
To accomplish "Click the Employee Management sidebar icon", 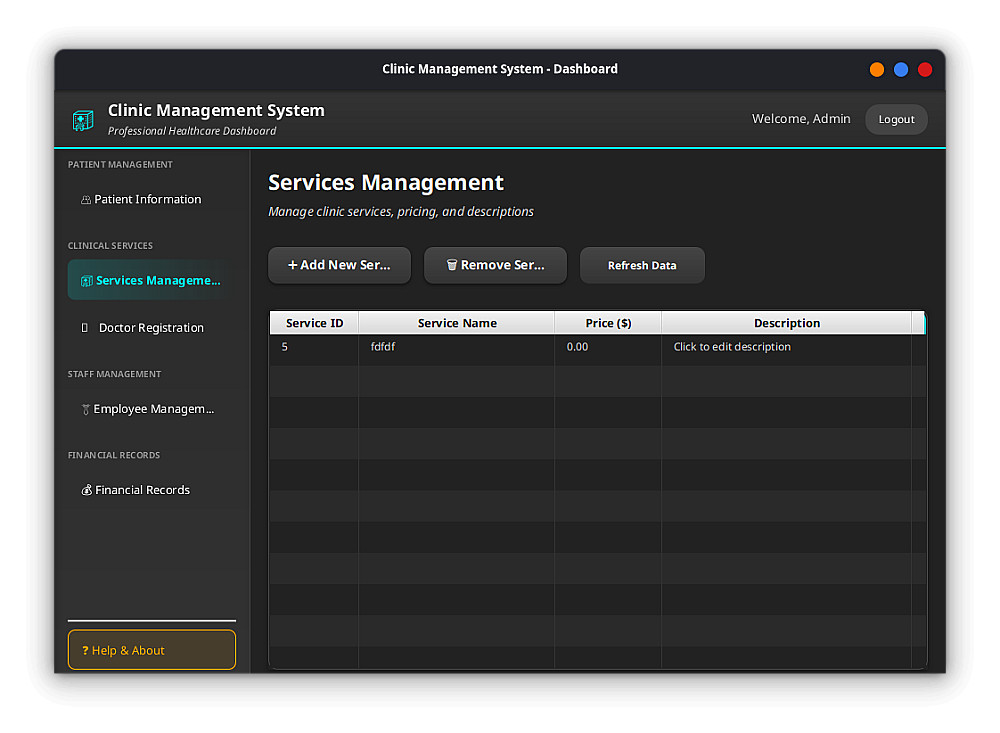I will (x=86, y=410).
